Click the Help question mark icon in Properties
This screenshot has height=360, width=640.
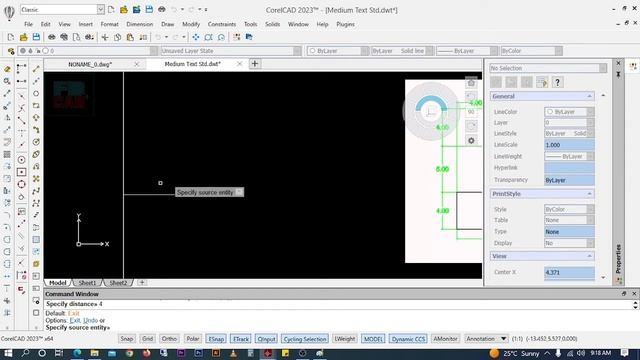tap(557, 82)
